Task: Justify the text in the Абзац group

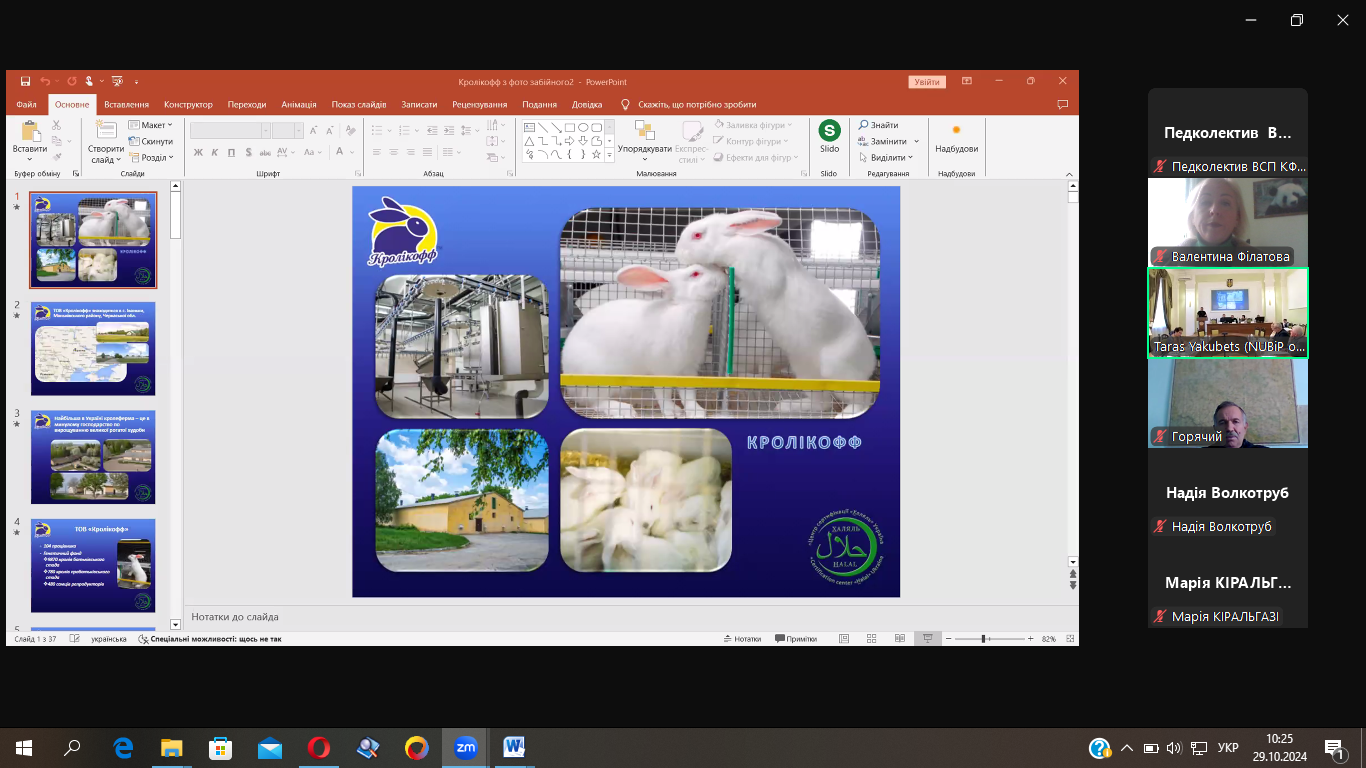Action: [427, 152]
